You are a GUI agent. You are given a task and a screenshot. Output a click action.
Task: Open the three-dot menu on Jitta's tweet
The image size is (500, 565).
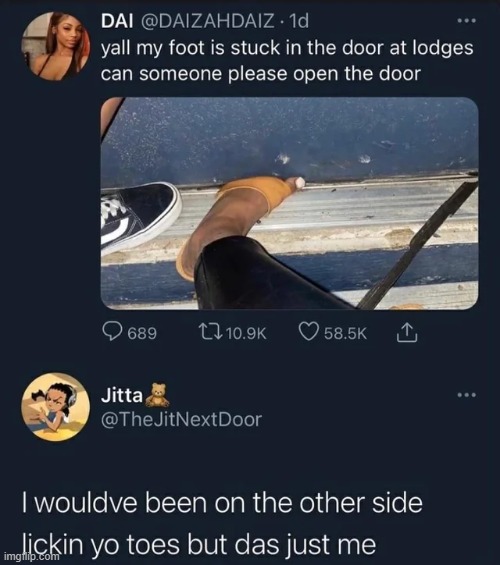click(466, 395)
